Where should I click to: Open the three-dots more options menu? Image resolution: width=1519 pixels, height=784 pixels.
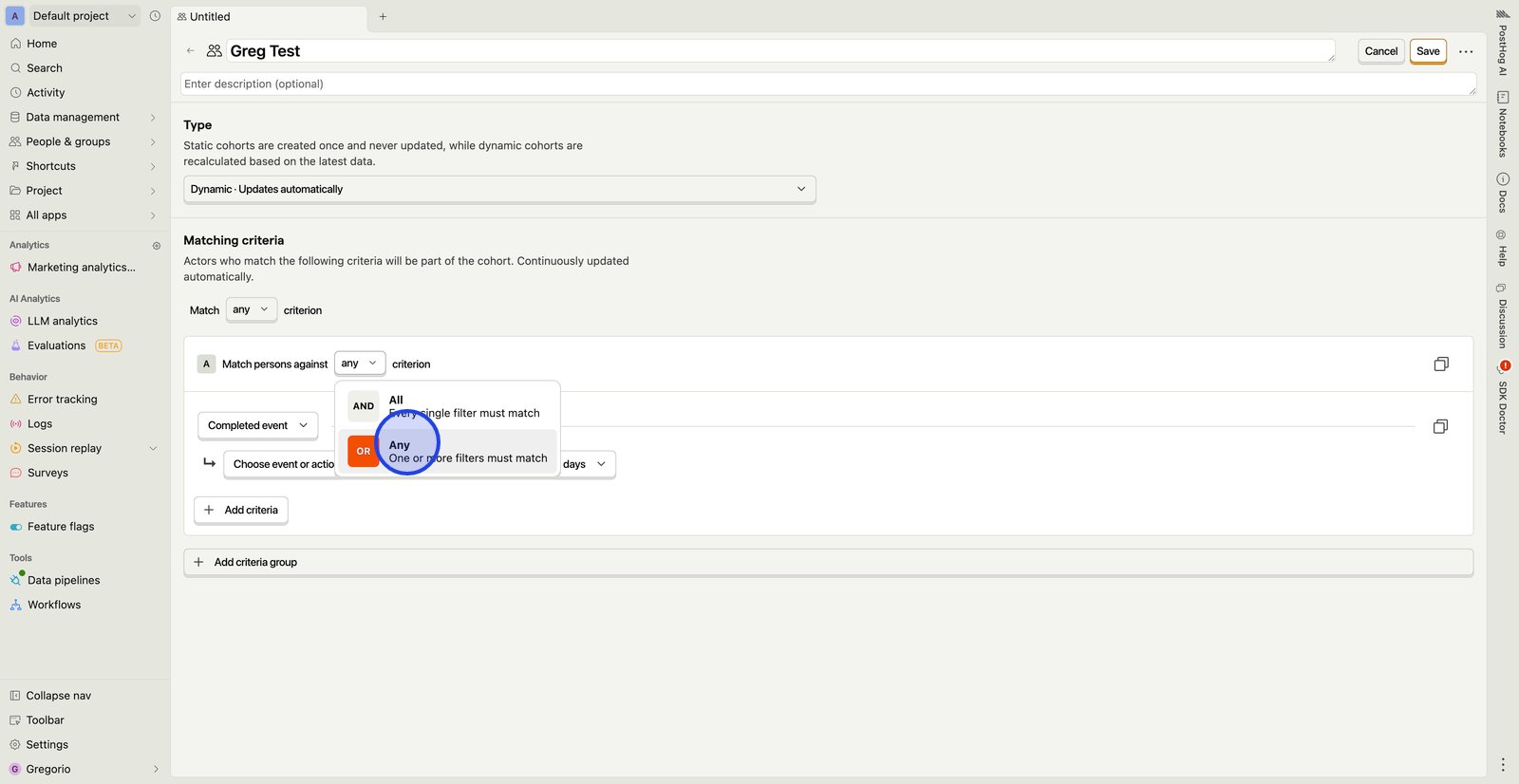pos(1466,51)
